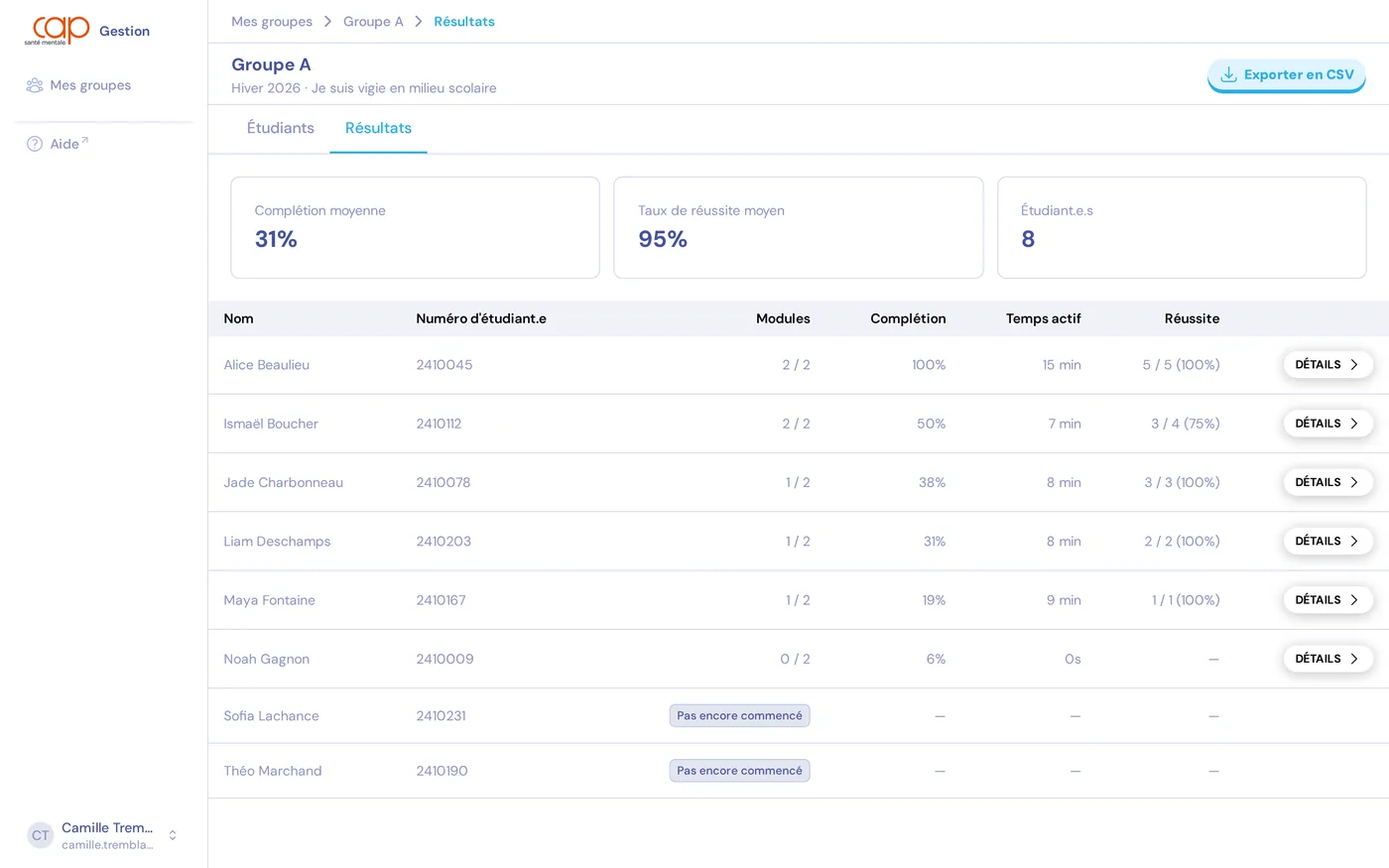This screenshot has height=868, width=1389.
Task: Expand the Camille Tremblay account switcher
Action: (x=173, y=835)
